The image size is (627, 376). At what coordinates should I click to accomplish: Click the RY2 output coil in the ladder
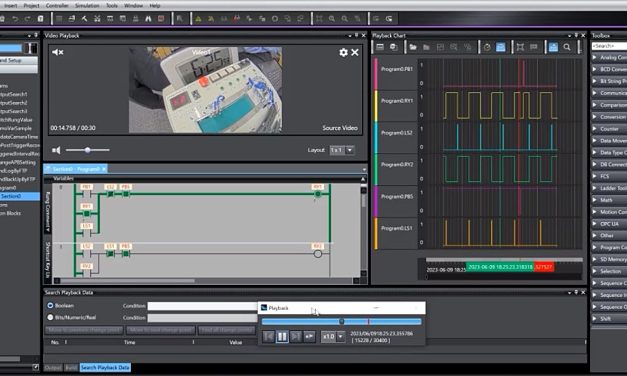[318, 254]
